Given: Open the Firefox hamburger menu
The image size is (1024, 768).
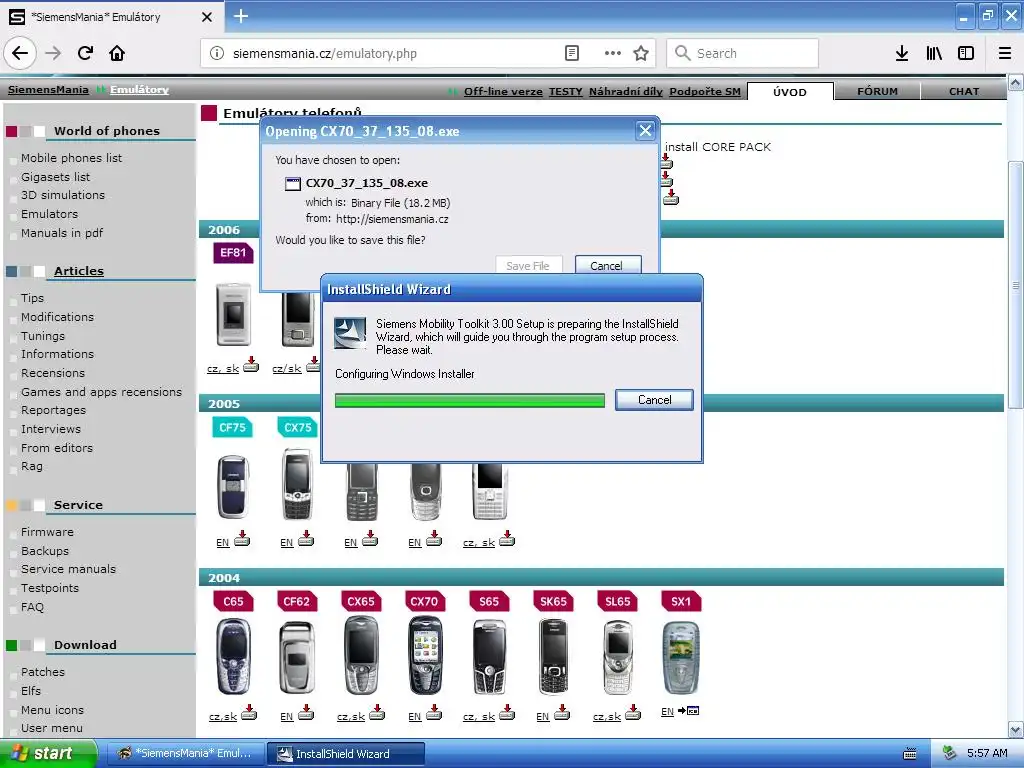Looking at the screenshot, I should (1005, 53).
